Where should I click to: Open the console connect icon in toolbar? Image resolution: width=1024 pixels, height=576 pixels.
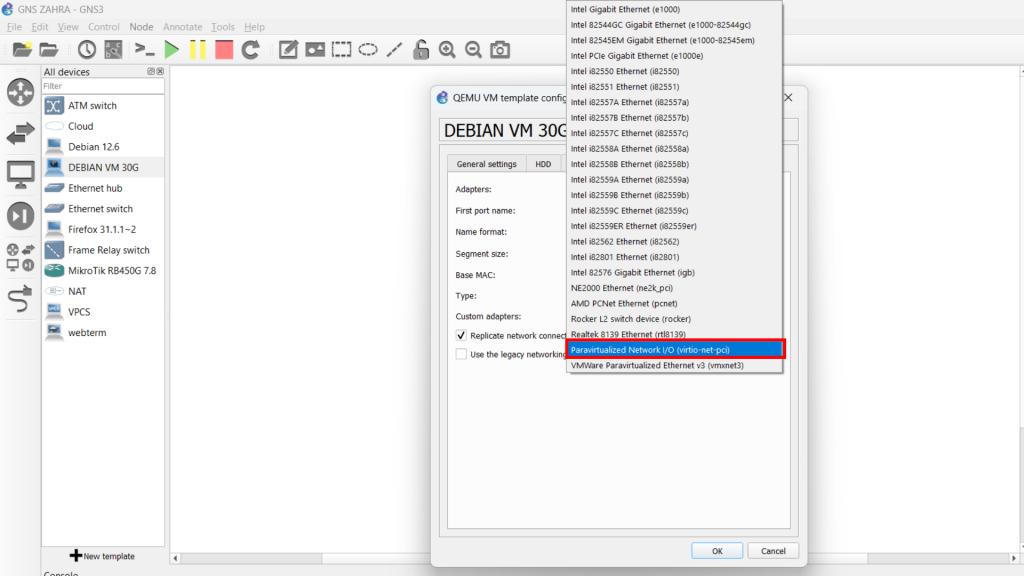(145, 49)
